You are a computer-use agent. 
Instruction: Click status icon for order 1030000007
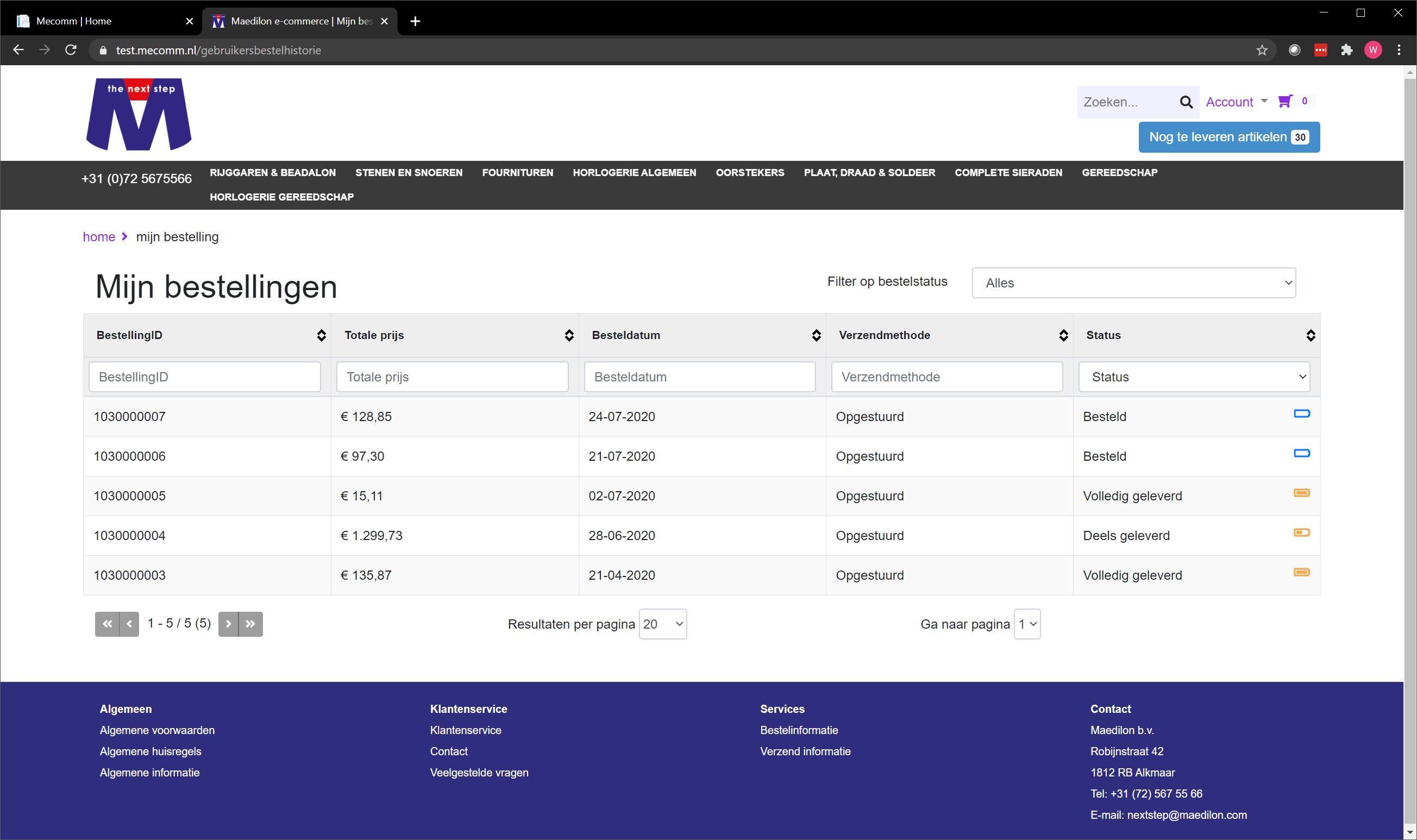point(1302,414)
